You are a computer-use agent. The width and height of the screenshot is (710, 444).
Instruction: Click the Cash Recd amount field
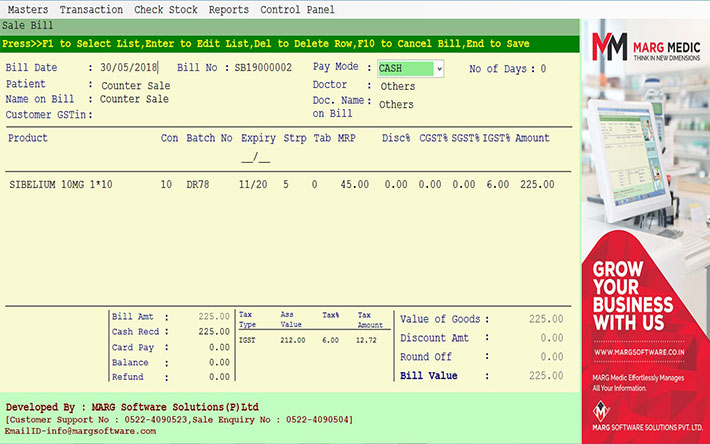point(213,332)
